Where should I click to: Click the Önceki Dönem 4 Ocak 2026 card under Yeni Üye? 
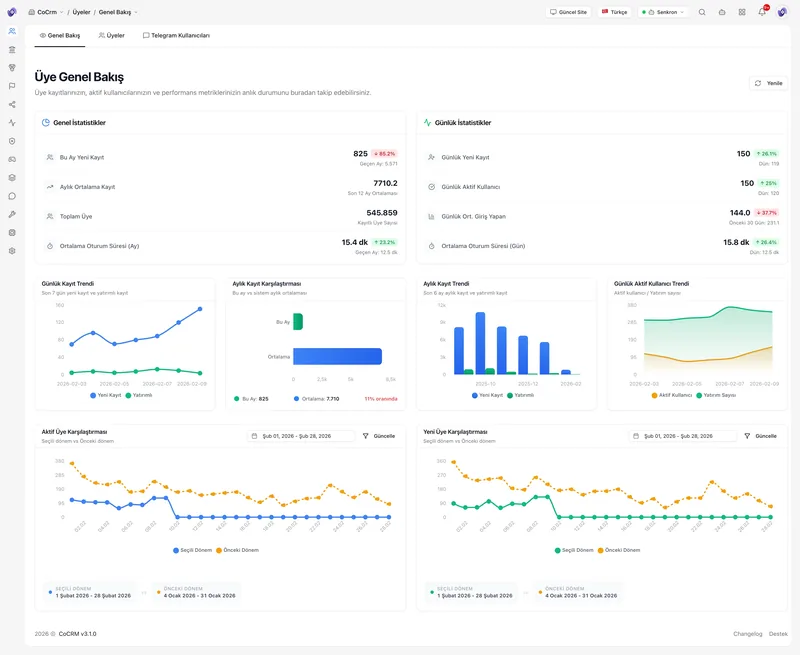point(578,592)
